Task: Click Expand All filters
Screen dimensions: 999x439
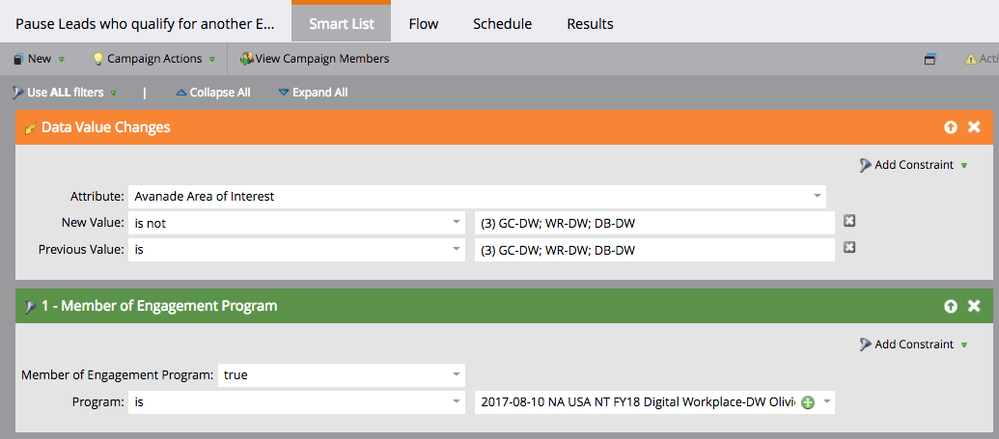Action: [x=313, y=92]
